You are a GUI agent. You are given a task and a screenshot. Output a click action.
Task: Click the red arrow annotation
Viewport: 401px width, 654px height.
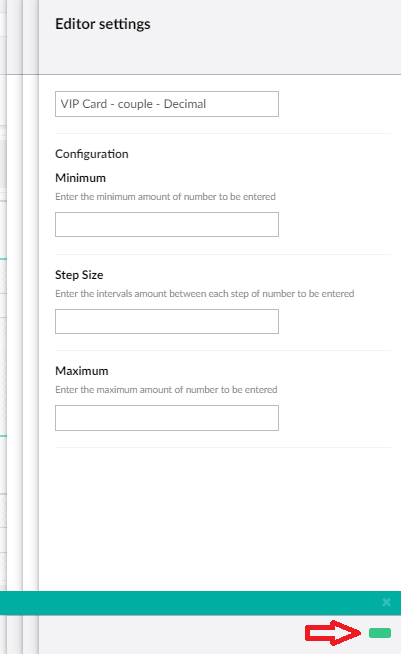[333, 633]
